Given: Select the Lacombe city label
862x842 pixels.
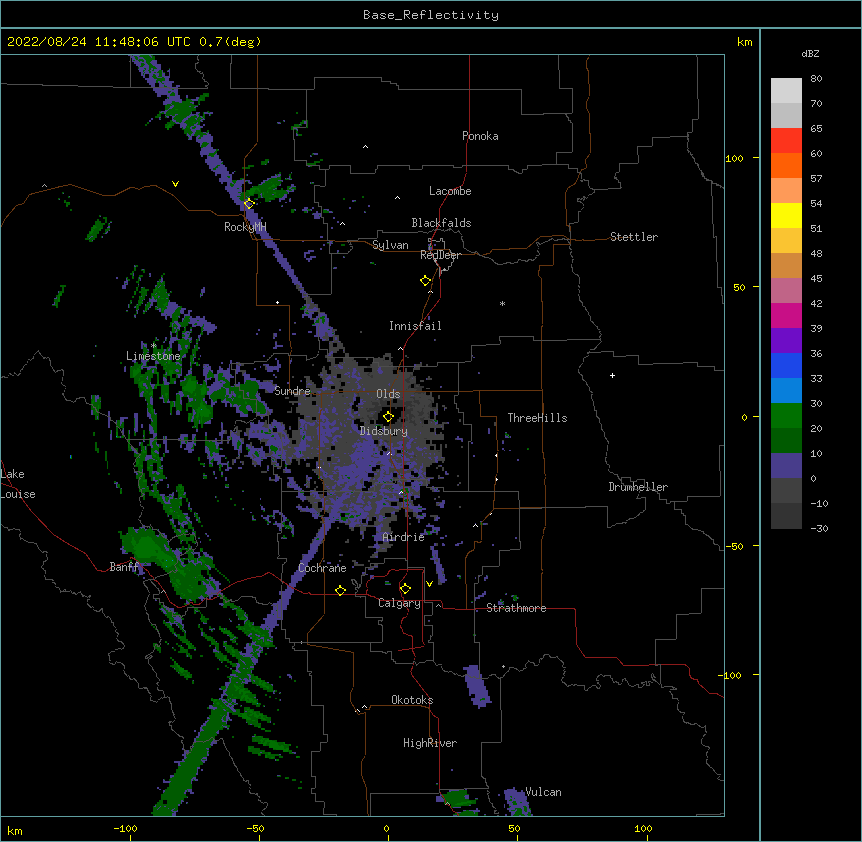Looking at the screenshot, I should click(x=450, y=191).
